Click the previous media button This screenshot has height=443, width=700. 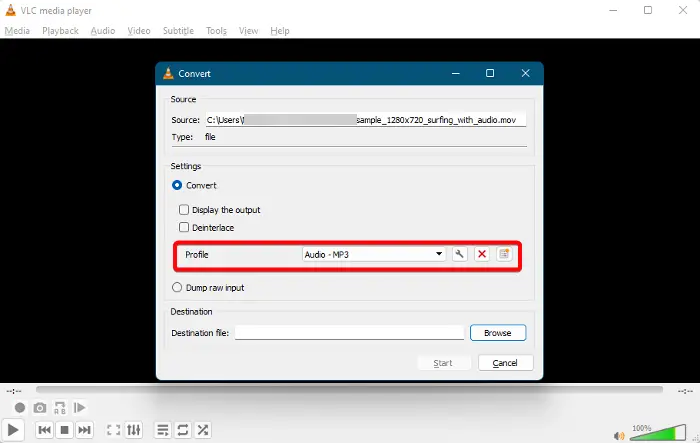(x=44, y=430)
